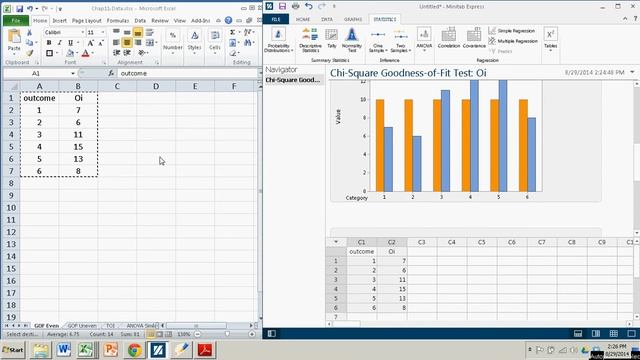Click the cell Borders icon in Excel

[x=49, y=53]
